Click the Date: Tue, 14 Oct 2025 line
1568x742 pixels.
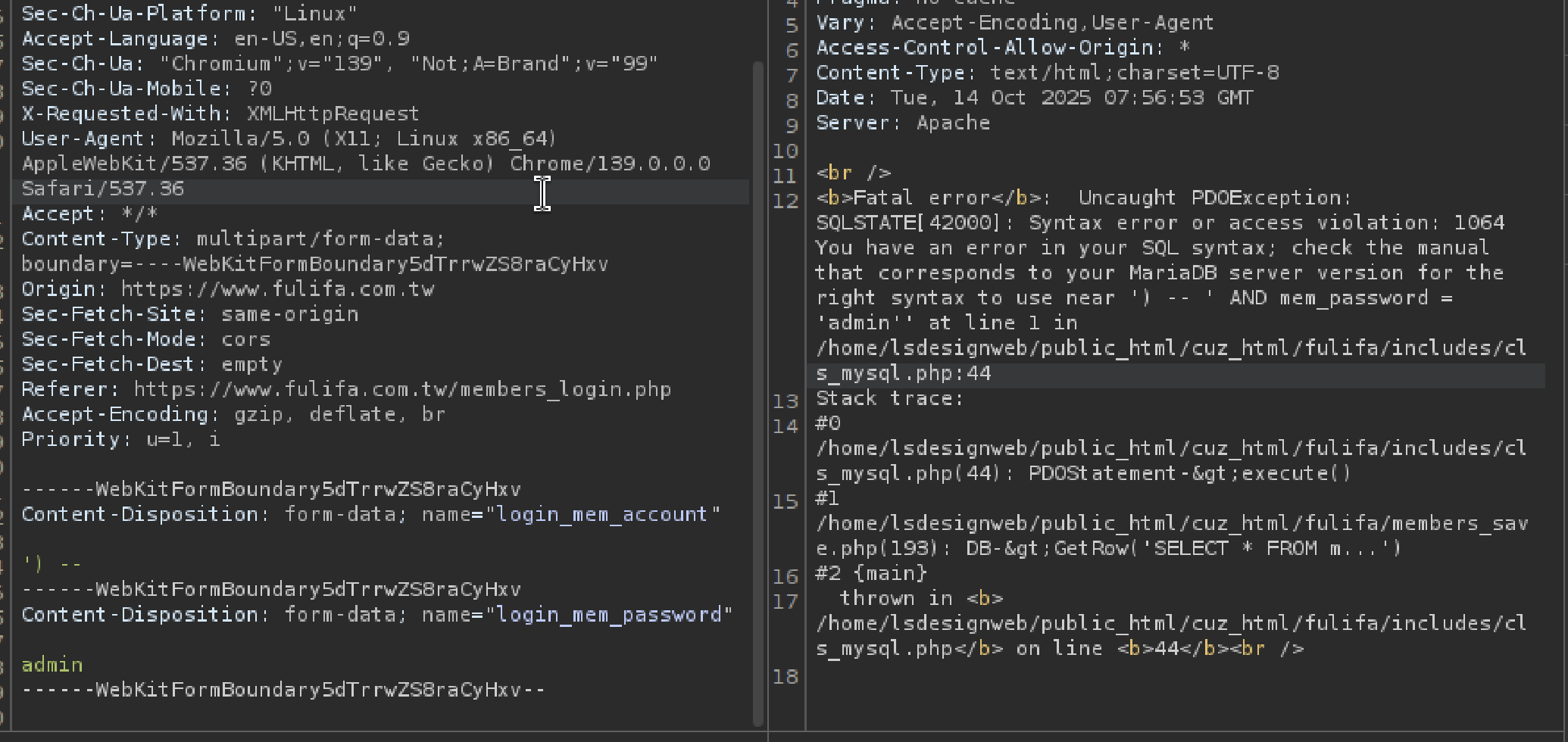pos(1035,98)
